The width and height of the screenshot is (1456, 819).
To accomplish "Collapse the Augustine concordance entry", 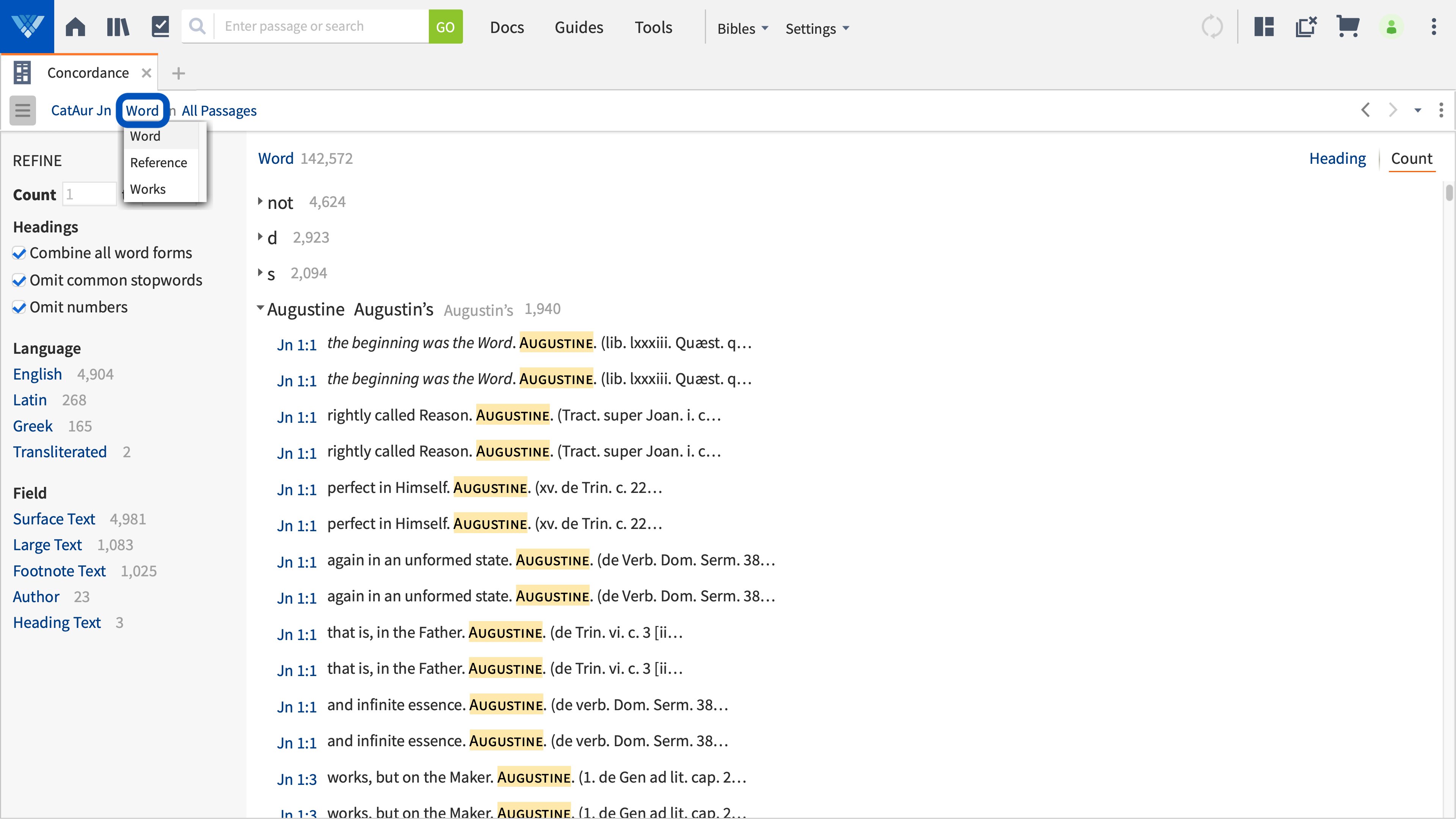I will tap(260, 308).
